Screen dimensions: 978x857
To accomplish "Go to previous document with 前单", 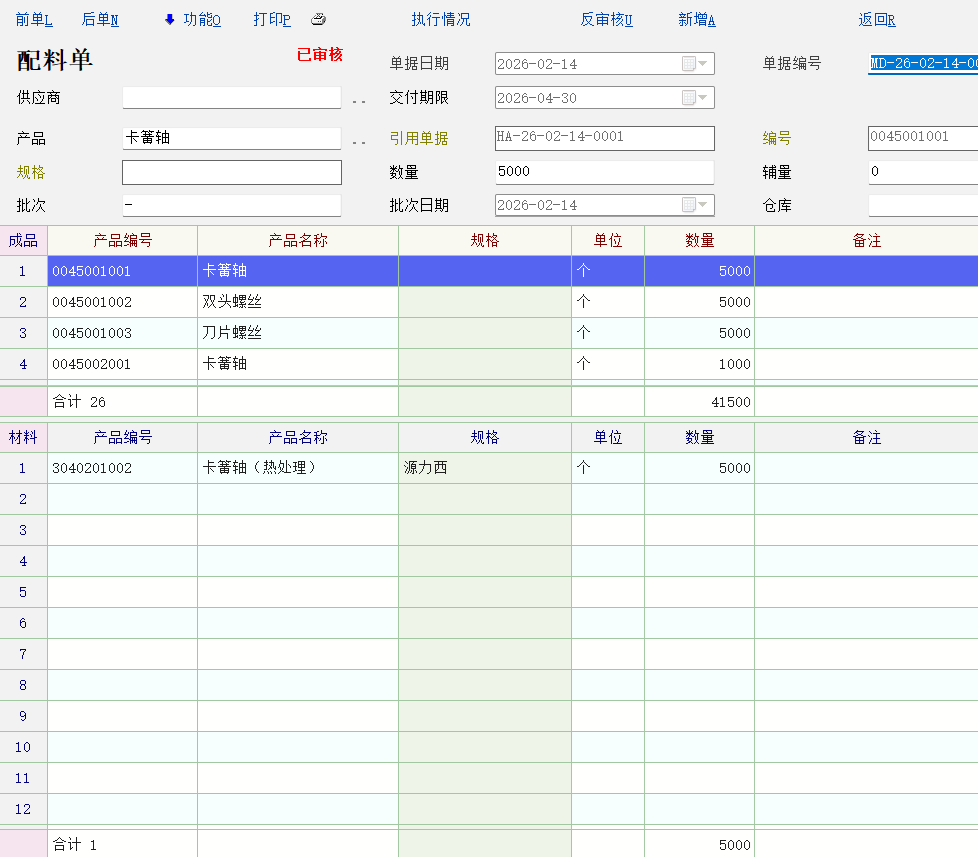I will [x=34, y=20].
